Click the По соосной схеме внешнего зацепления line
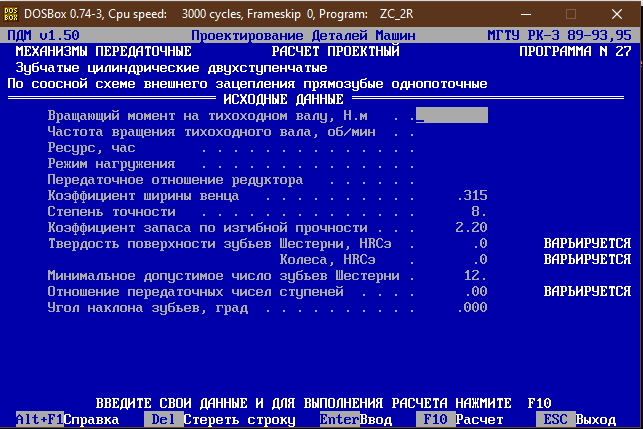 tap(247, 84)
